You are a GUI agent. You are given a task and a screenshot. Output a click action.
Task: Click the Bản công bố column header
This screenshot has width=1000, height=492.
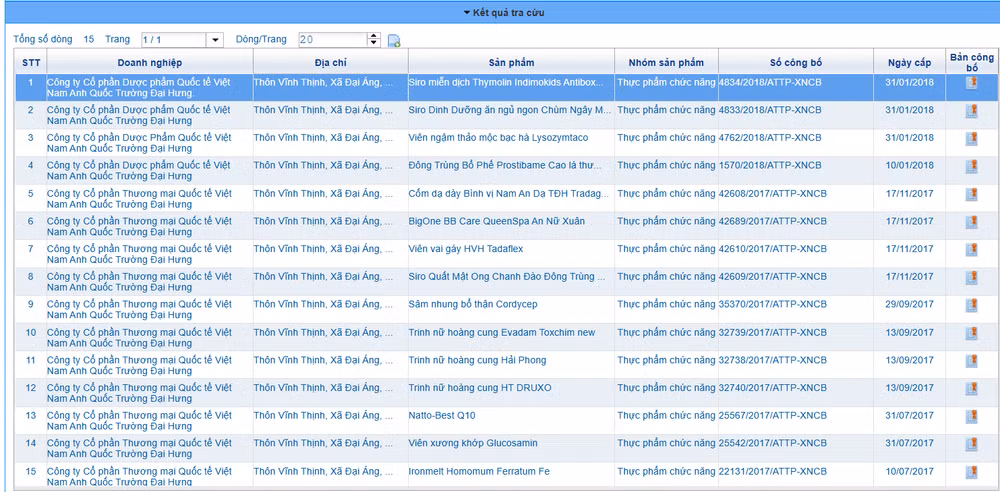(x=971, y=63)
